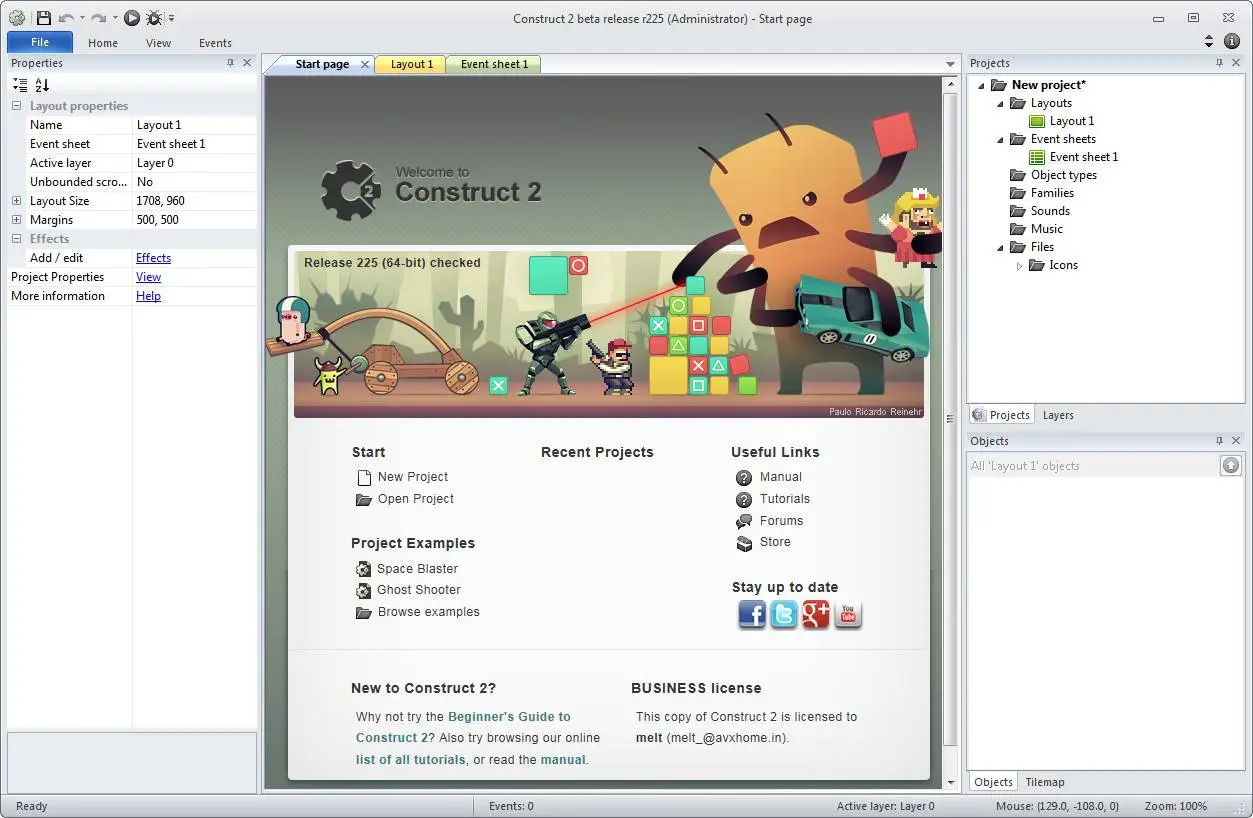Click the About info icon top right

[x=1232, y=41]
